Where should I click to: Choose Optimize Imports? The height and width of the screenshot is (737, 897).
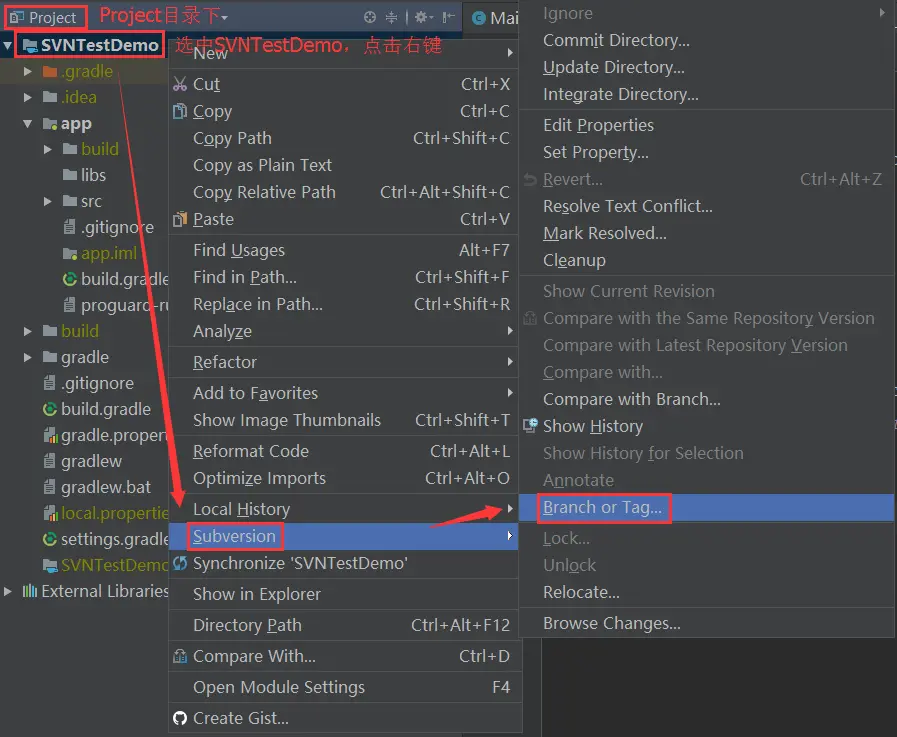pos(344,478)
